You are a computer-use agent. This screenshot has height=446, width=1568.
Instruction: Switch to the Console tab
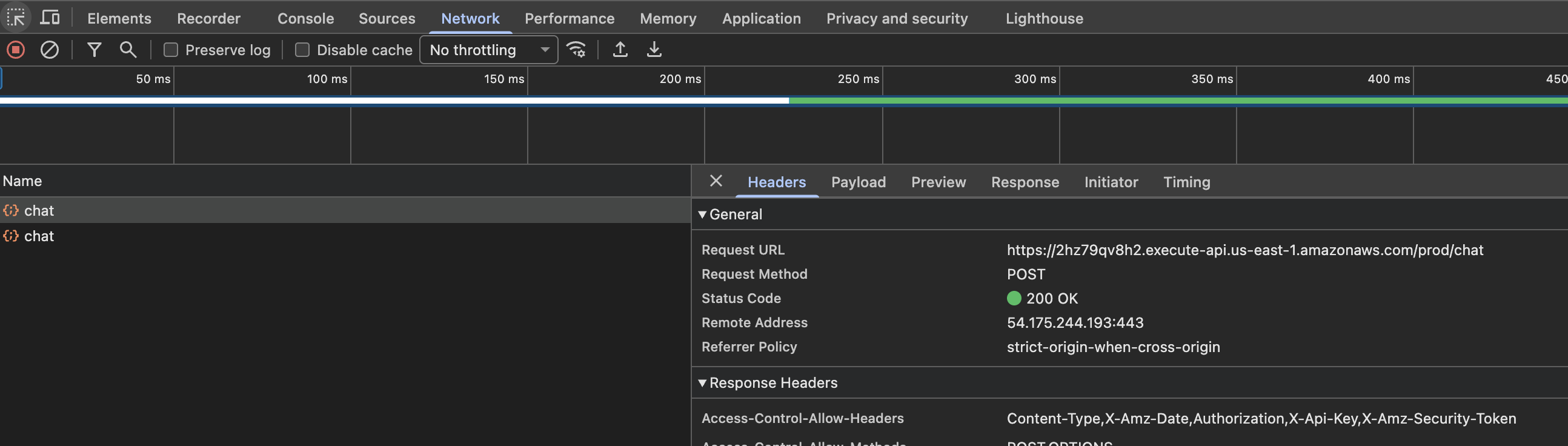tap(305, 18)
